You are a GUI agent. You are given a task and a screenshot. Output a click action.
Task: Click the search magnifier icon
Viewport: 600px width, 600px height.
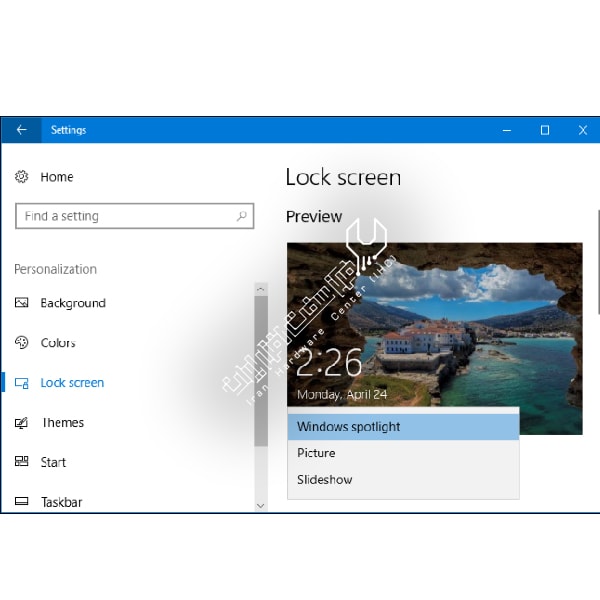(241, 216)
